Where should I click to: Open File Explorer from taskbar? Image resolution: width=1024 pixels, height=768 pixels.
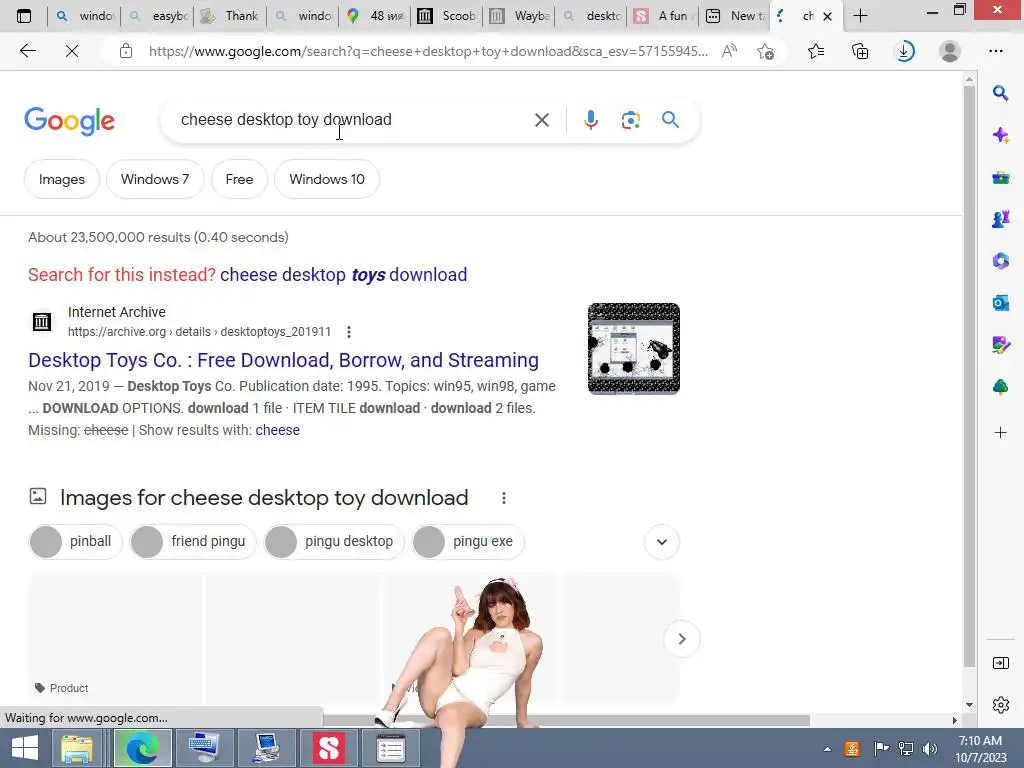pos(76,748)
